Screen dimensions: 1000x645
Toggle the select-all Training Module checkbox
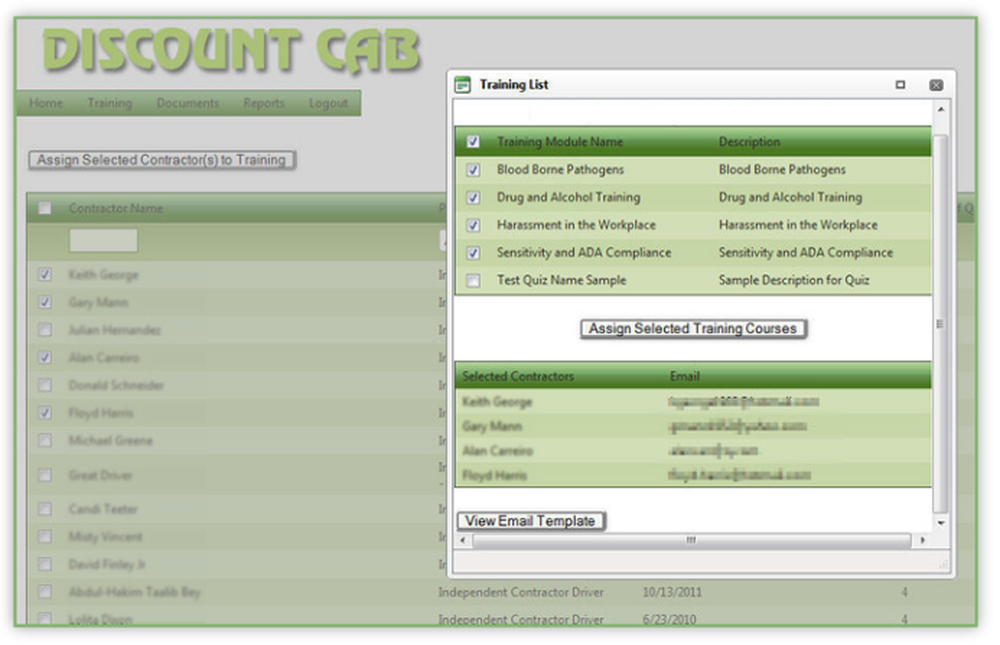coord(473,142)
